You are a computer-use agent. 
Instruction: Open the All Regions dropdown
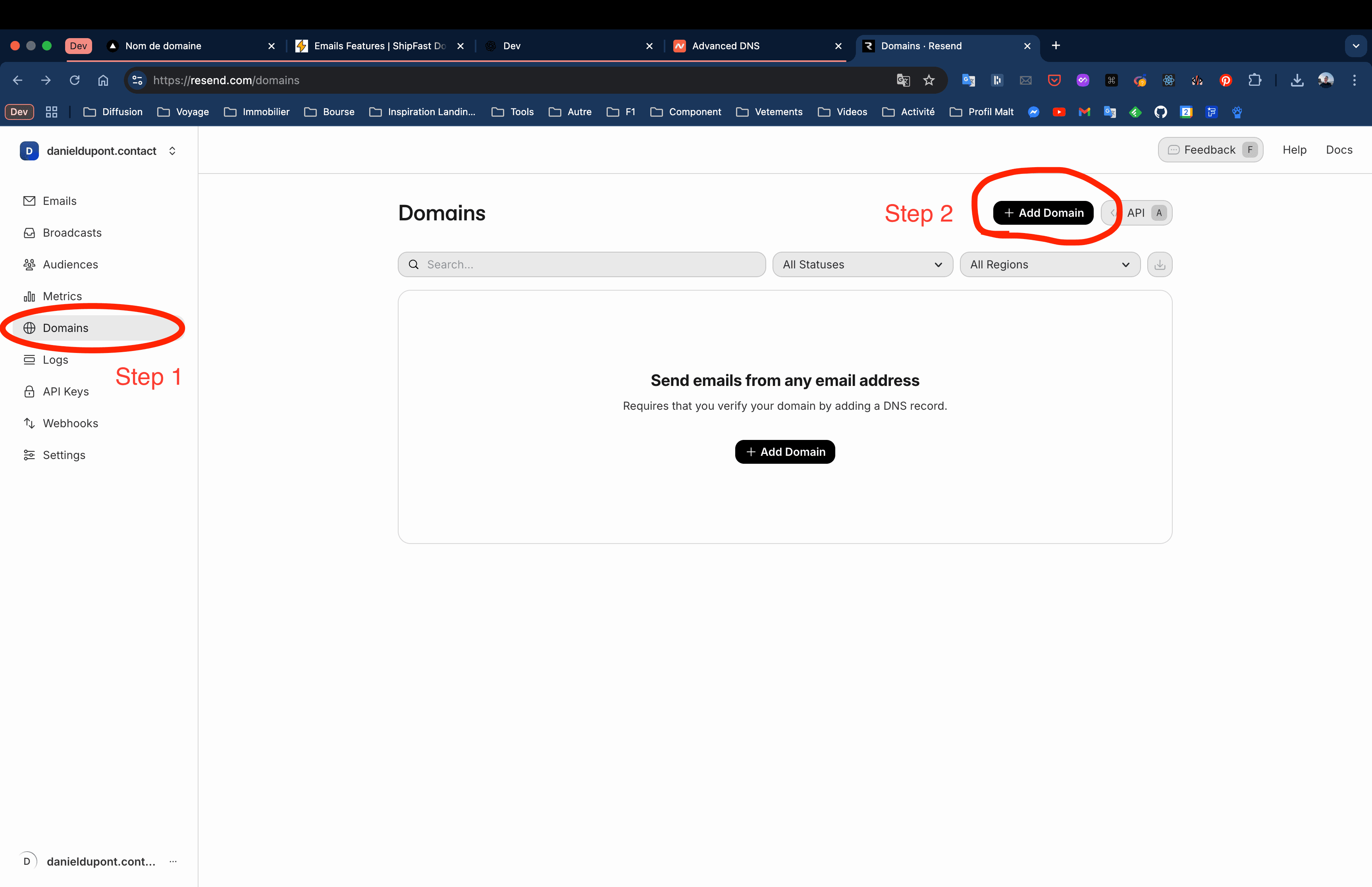pyautogui.click(x=1049, y=264)
